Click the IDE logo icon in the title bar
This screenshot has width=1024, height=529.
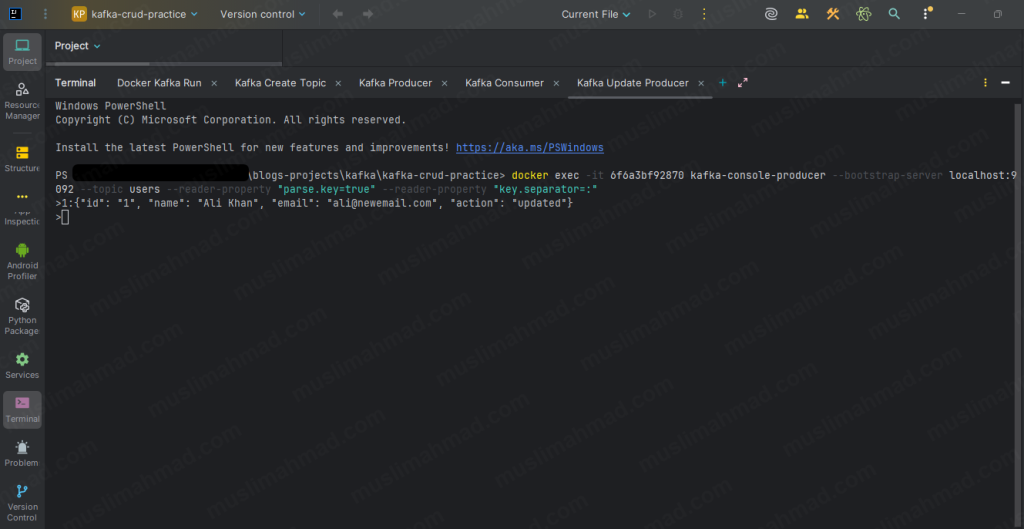click(14, 14)
